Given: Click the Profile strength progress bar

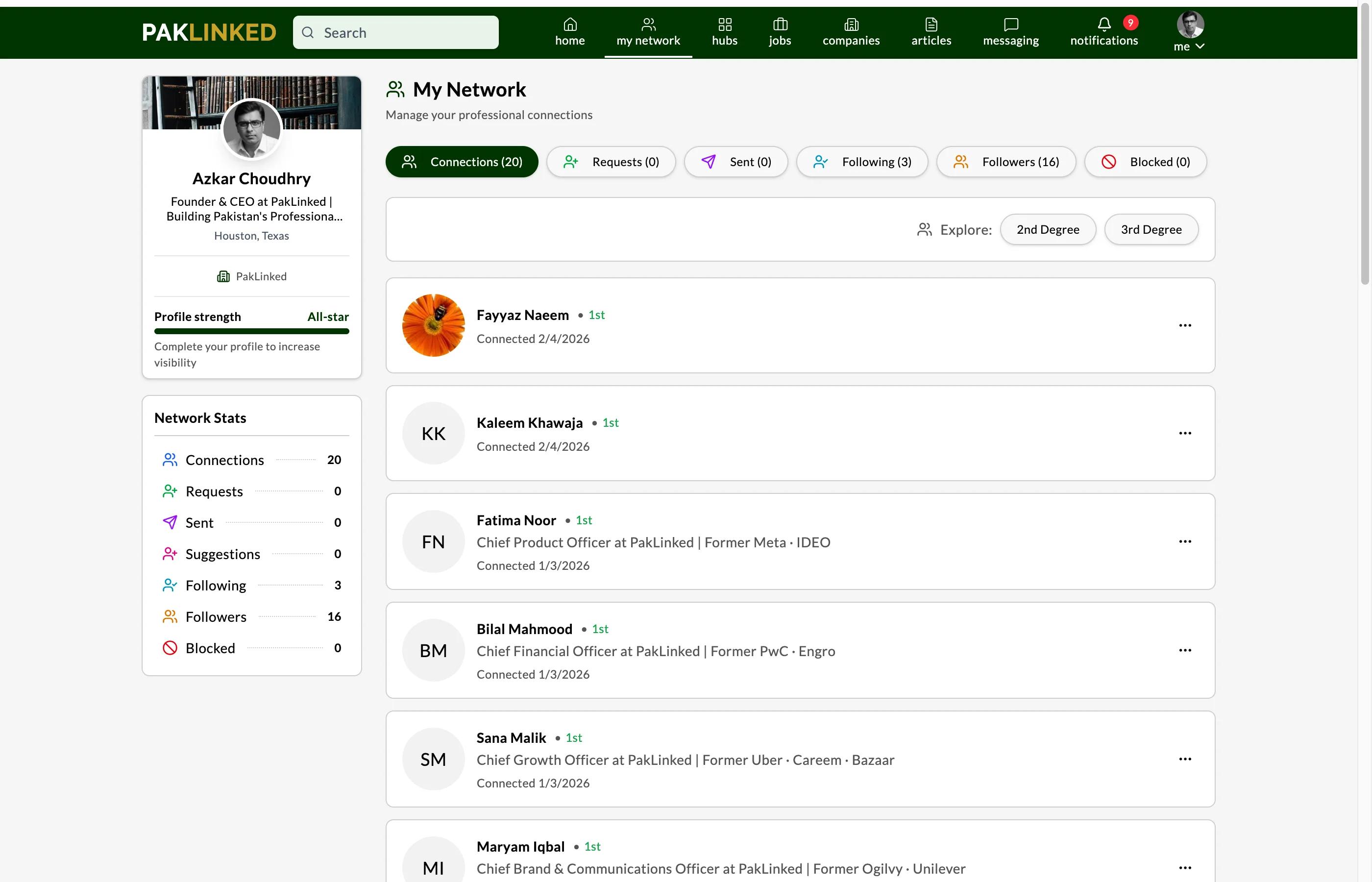Looking at the screenshot, I should point(251,331).
